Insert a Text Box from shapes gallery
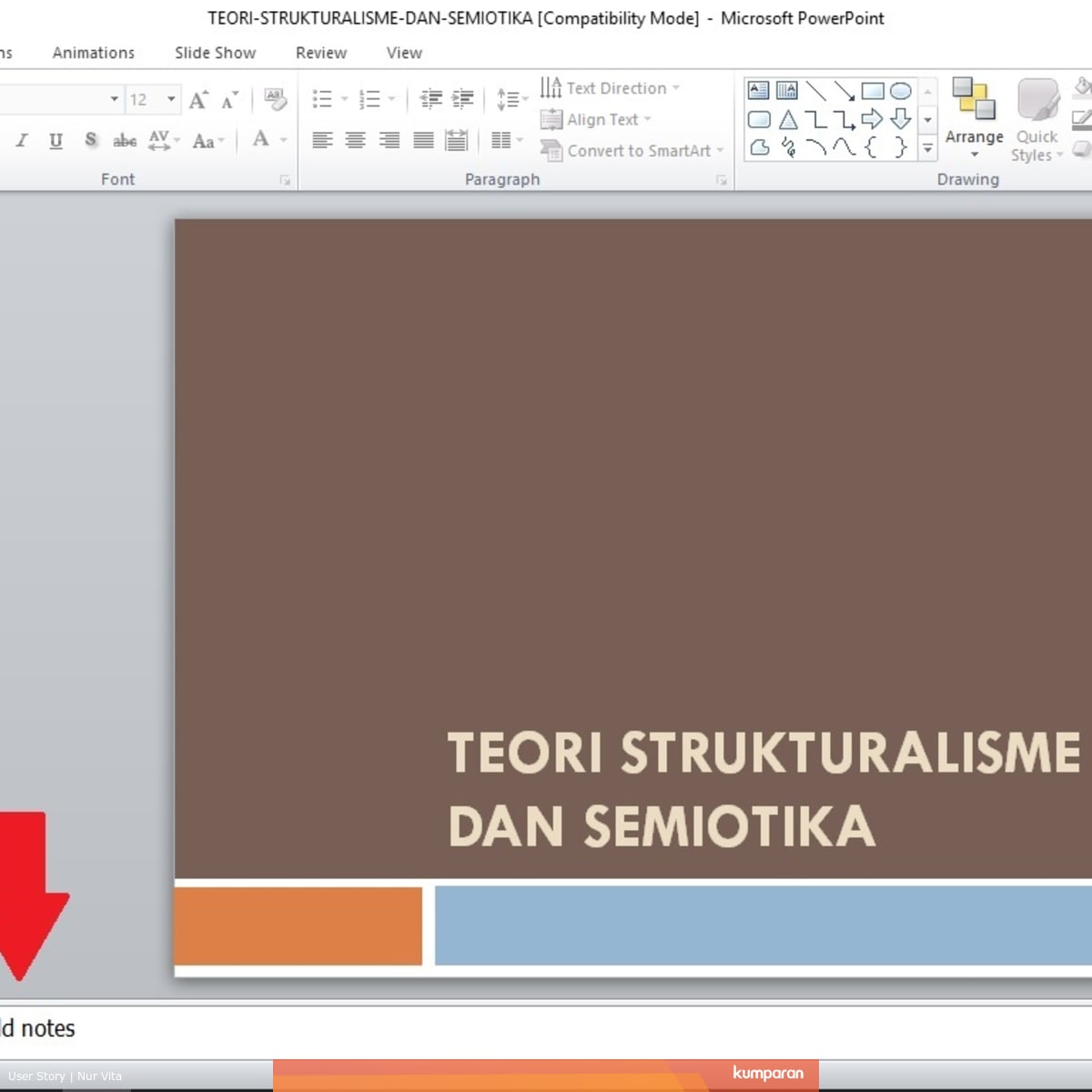 [x=758, y=91]
